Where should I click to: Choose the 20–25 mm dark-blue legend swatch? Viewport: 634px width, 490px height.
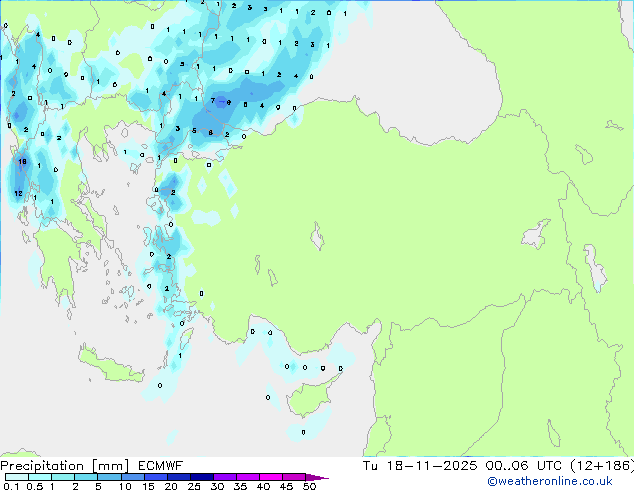pos(179,477)
